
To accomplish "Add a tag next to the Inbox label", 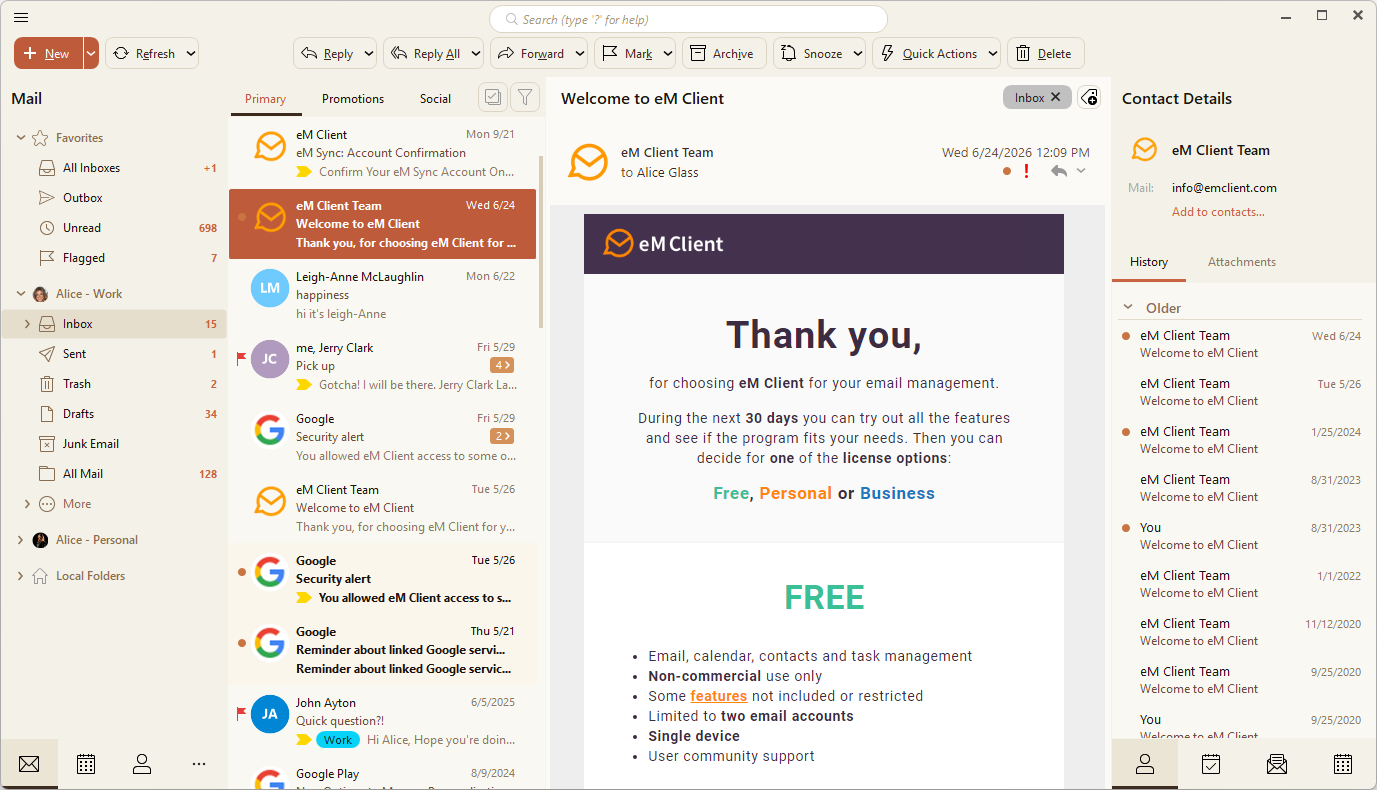I will coord(1090,97).
